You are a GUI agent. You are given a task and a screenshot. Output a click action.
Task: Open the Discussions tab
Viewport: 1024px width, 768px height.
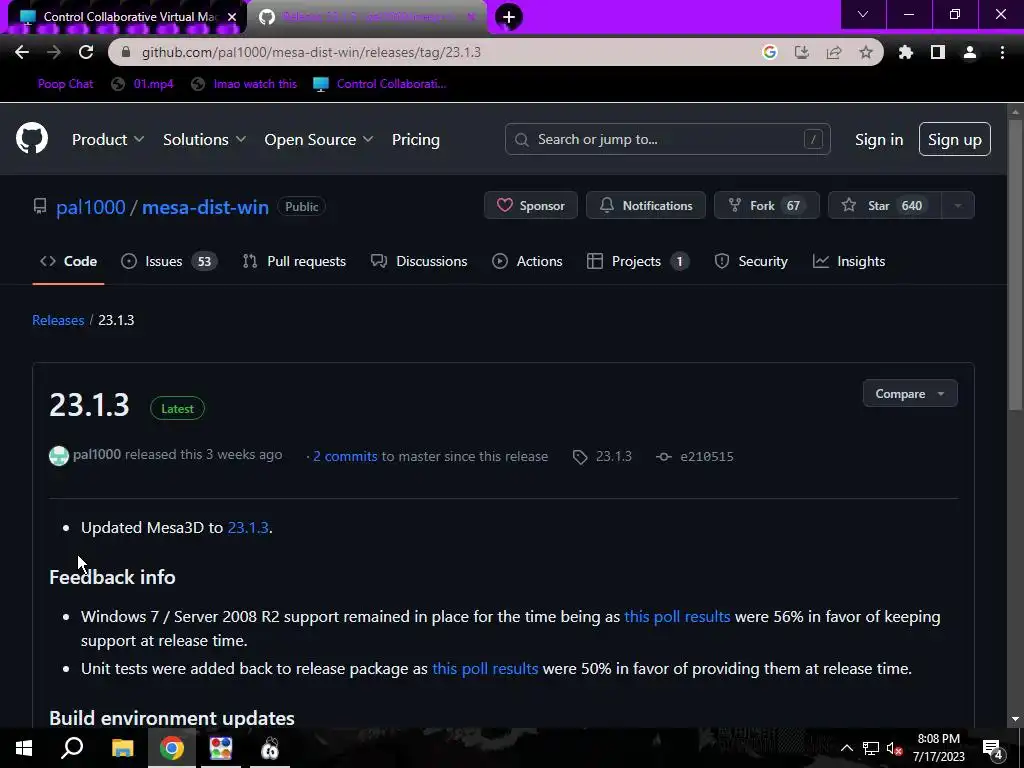419,261
